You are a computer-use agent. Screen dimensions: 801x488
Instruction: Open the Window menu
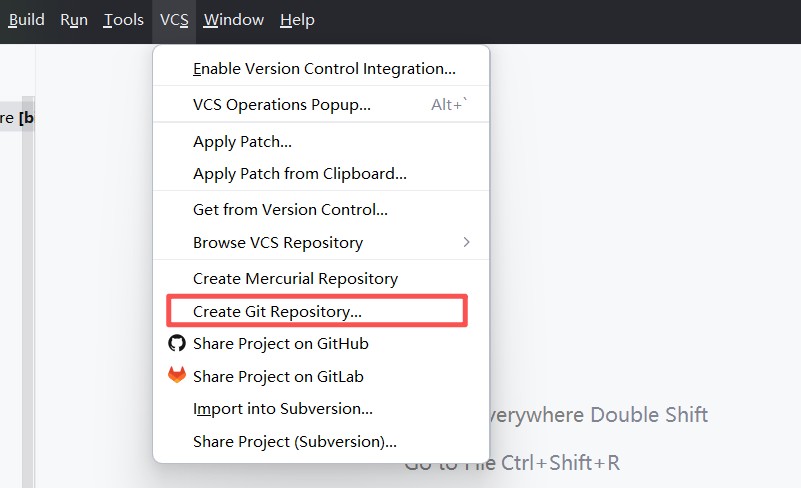(x=233, y=20)
